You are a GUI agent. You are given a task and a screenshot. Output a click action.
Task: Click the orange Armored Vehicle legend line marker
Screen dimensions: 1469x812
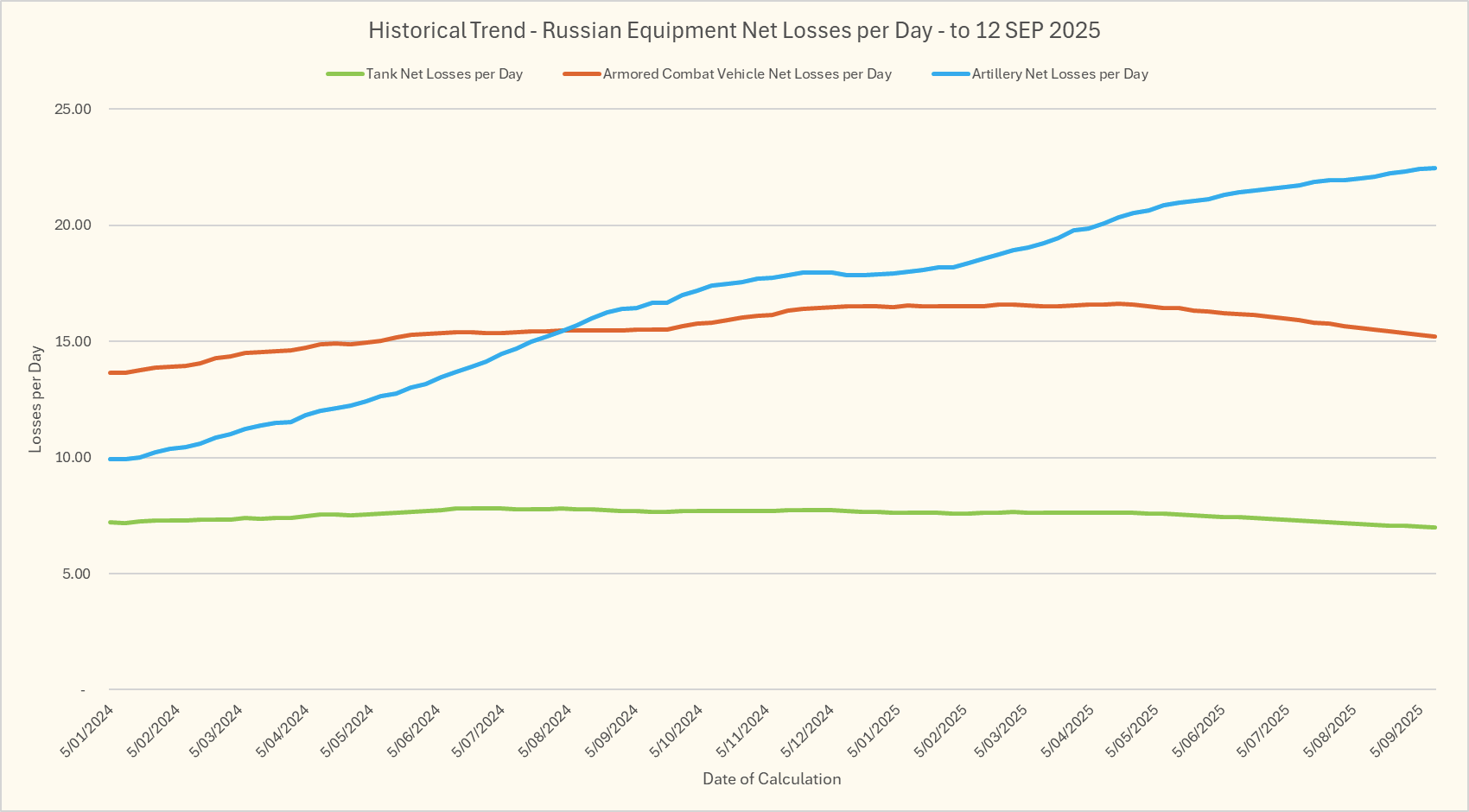pos(582,74)
